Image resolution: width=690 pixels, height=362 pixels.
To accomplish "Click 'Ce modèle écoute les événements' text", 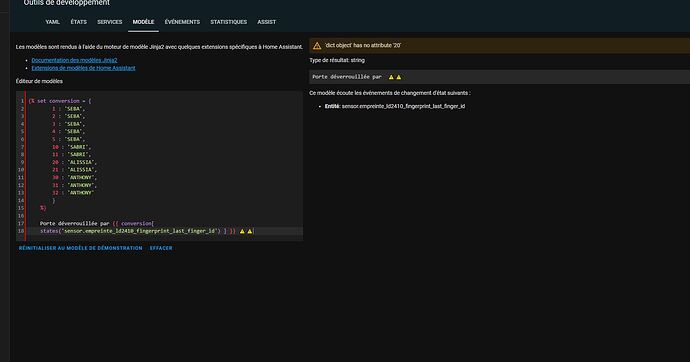I will [x=390, y=93].
